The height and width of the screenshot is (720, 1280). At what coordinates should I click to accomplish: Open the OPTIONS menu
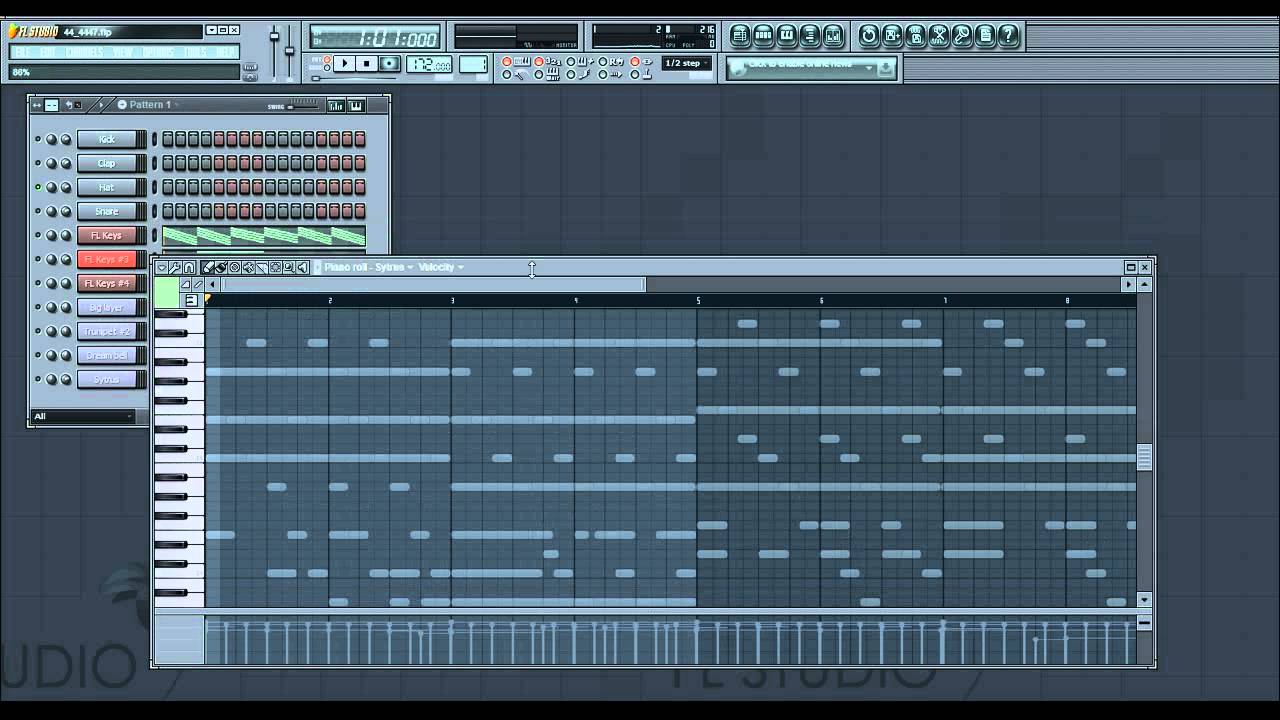pyautogui.click(x=158, y=52)
